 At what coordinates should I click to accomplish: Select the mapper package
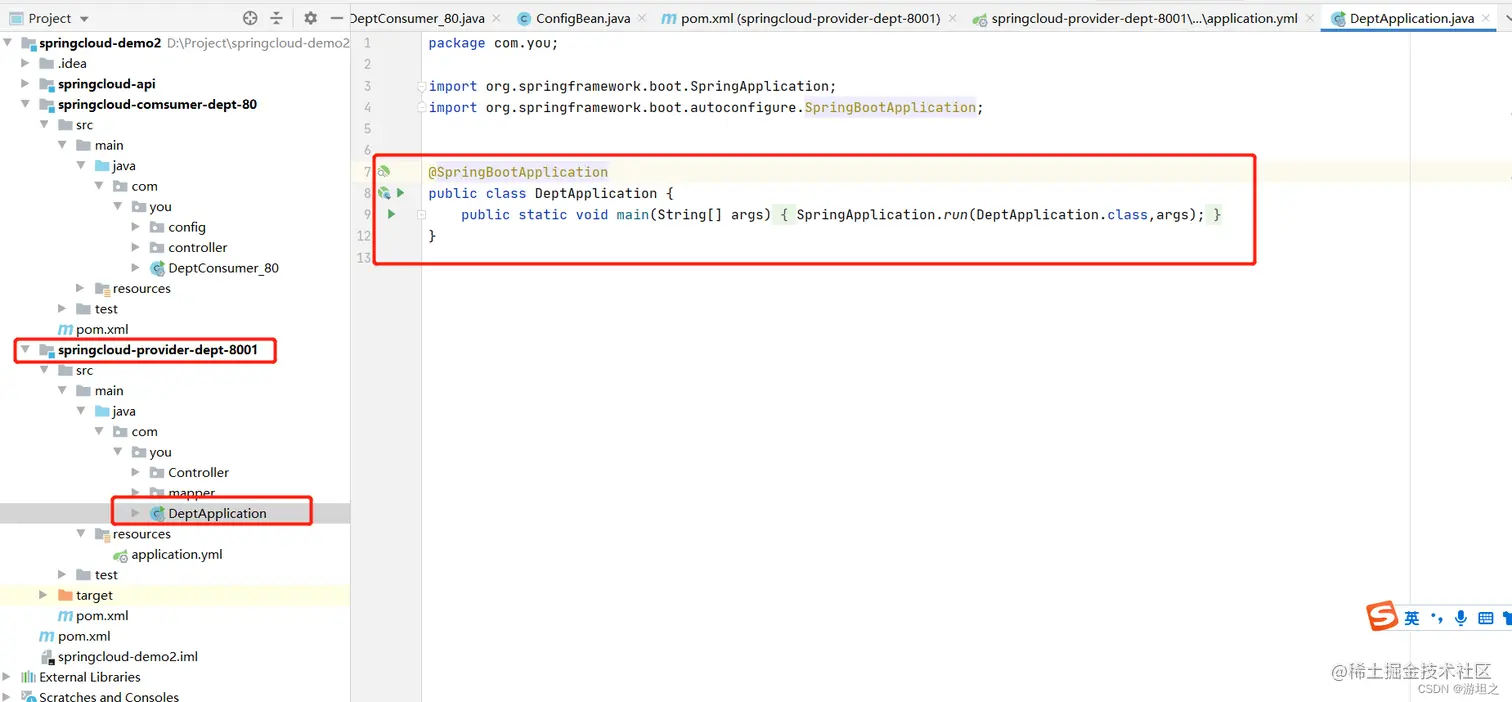[x=191, y=493]
